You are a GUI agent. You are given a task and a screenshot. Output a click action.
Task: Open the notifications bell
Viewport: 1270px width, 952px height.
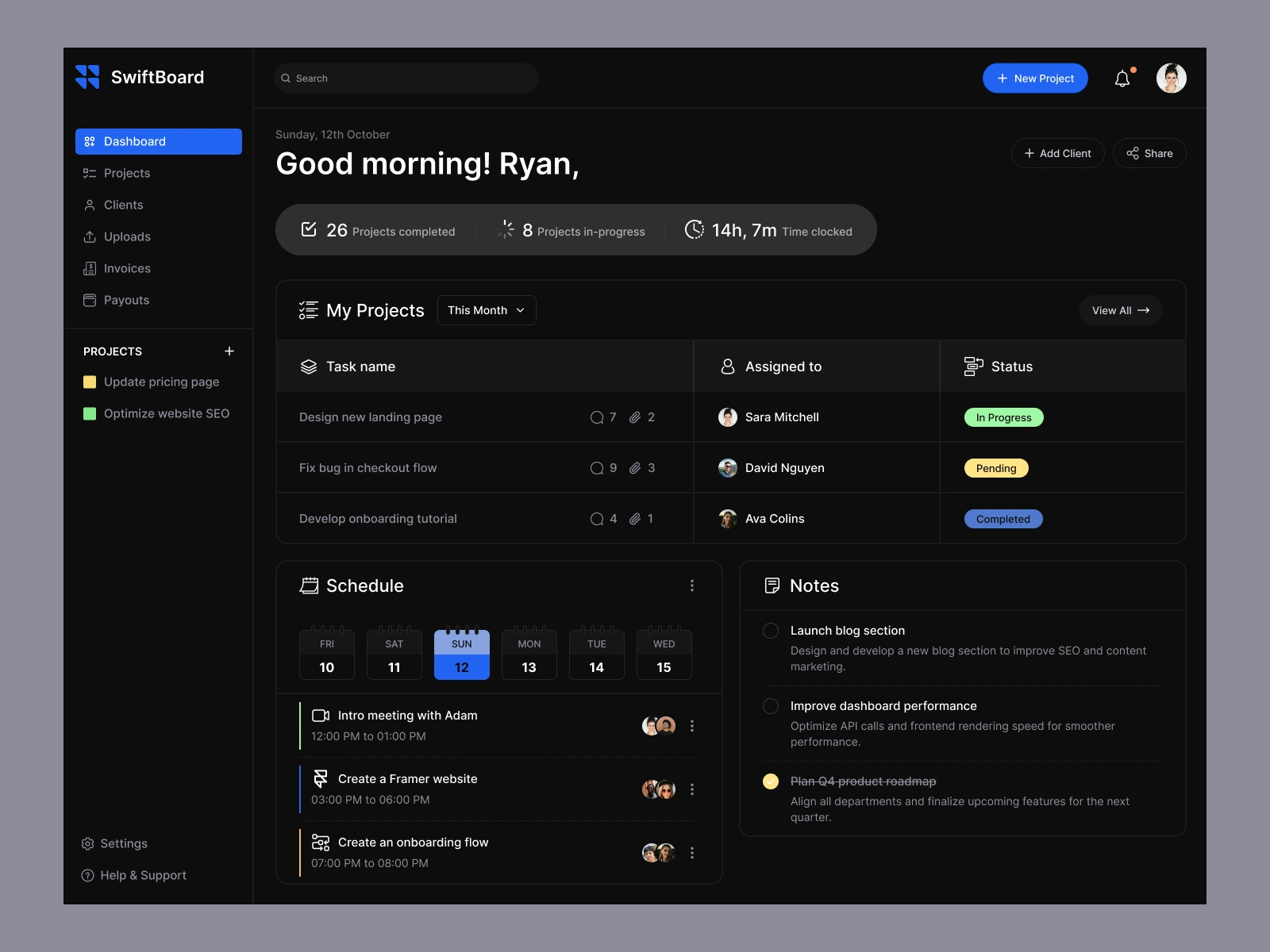(1122, 78)
